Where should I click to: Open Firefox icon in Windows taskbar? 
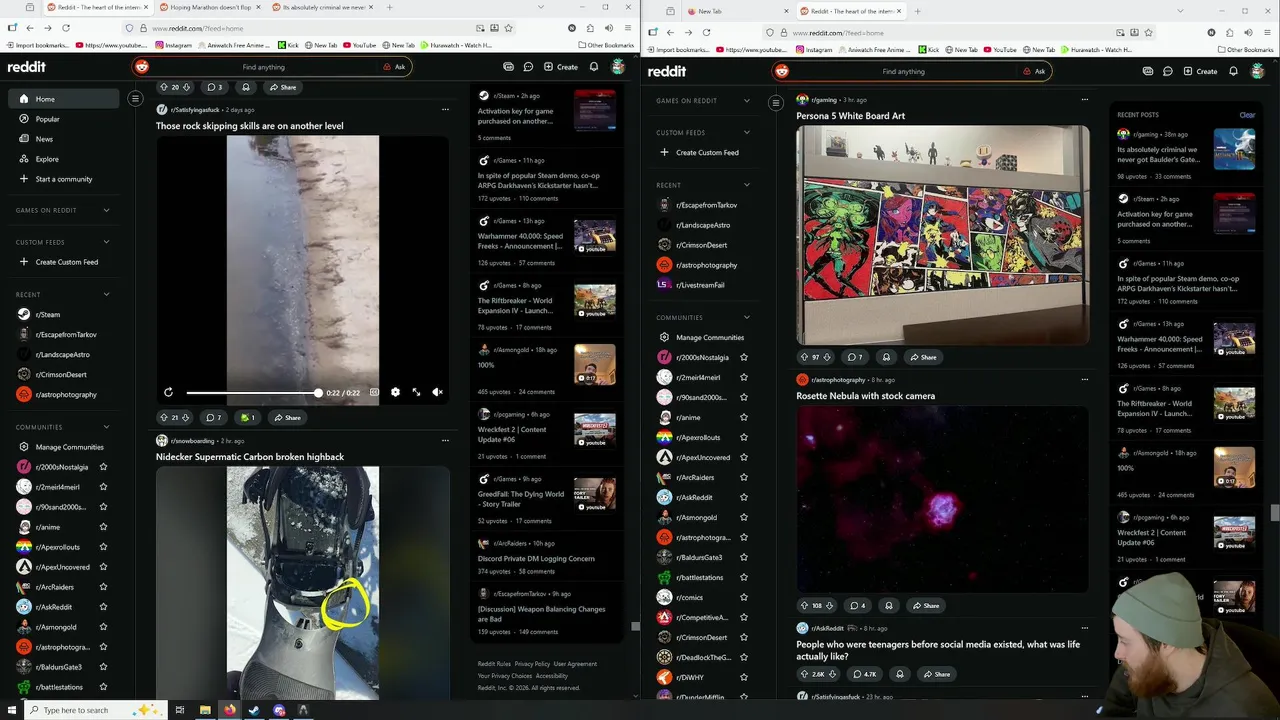click(x=229, y=710)
